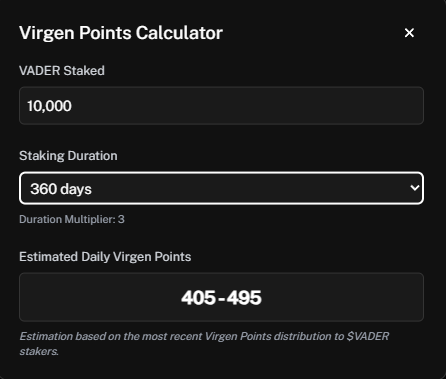Click the Estimated Daily Virgen Points label
This screenshot has height=379, width=446.
(105, 257)
